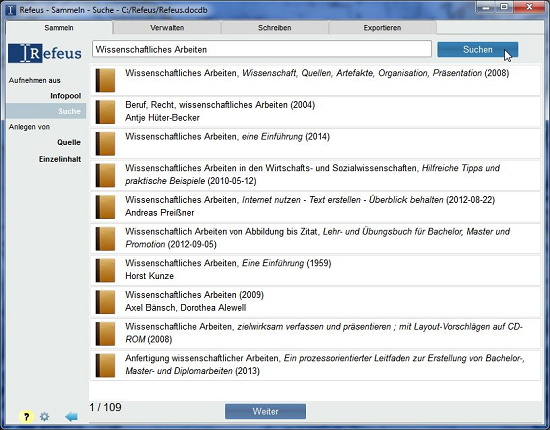This screenshot has height=430, width=550.
Task: Click book icon beside Horst Kunze entry
Action: (x=105, y=270)
